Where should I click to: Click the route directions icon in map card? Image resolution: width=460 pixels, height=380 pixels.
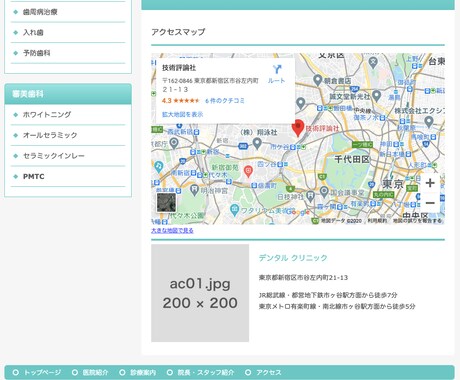pos(277,69)
